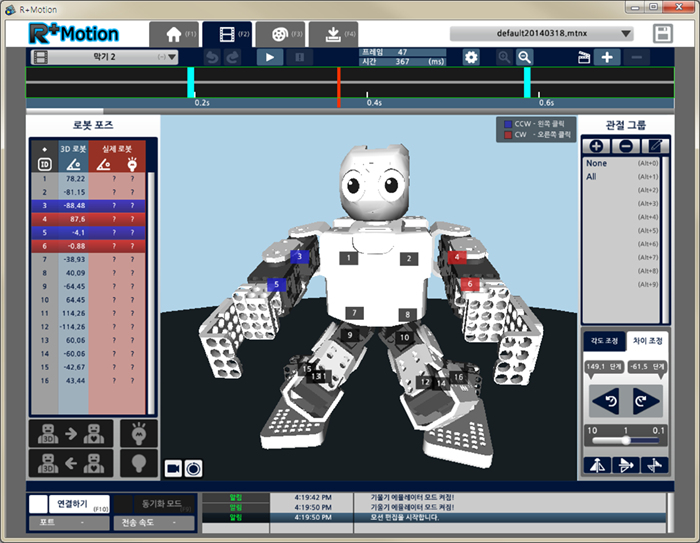Toggle the camera view icon in viewport
This screenshot has width=700, height=543.
tap(173, 467)
